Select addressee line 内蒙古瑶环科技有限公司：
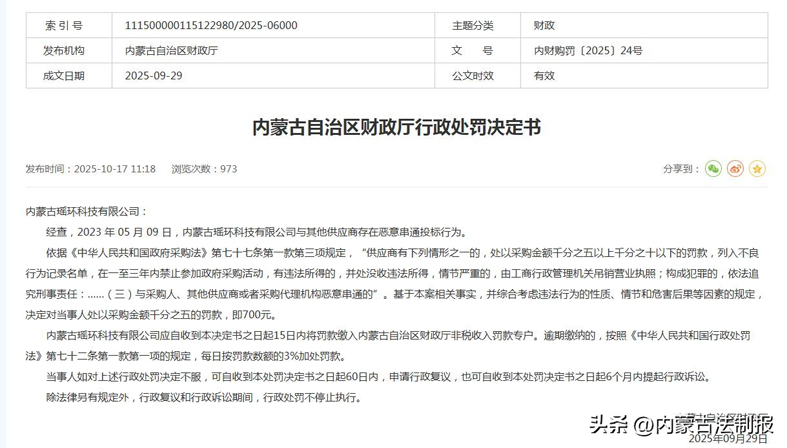787x448 pixels. (x=87, y=212)
